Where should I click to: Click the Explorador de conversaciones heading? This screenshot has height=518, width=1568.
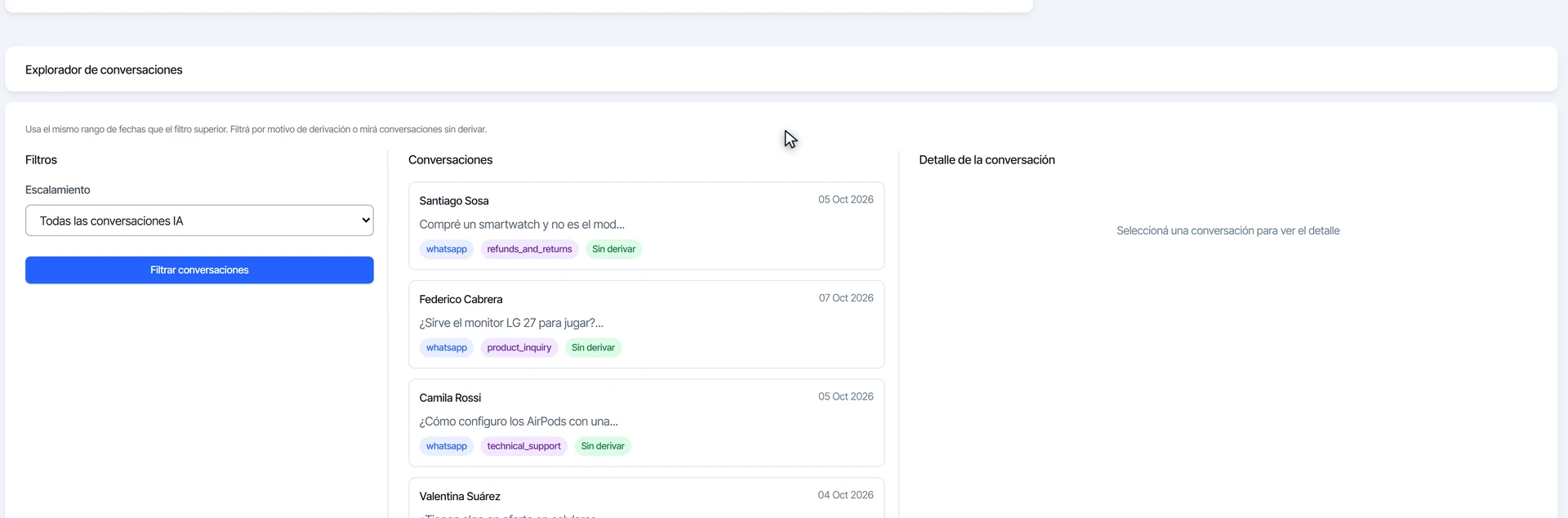[x=104, y=70]
